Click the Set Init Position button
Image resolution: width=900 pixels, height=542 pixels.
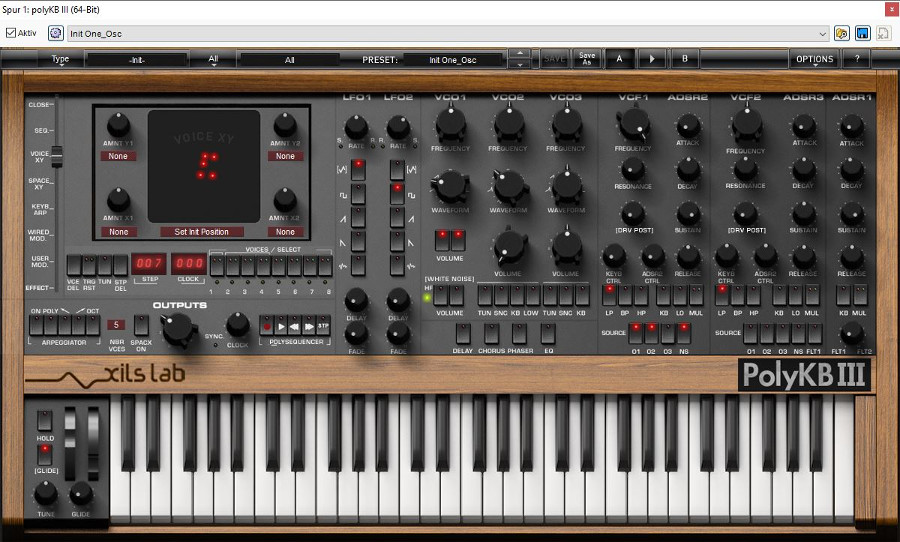click(x=201, y=232)
